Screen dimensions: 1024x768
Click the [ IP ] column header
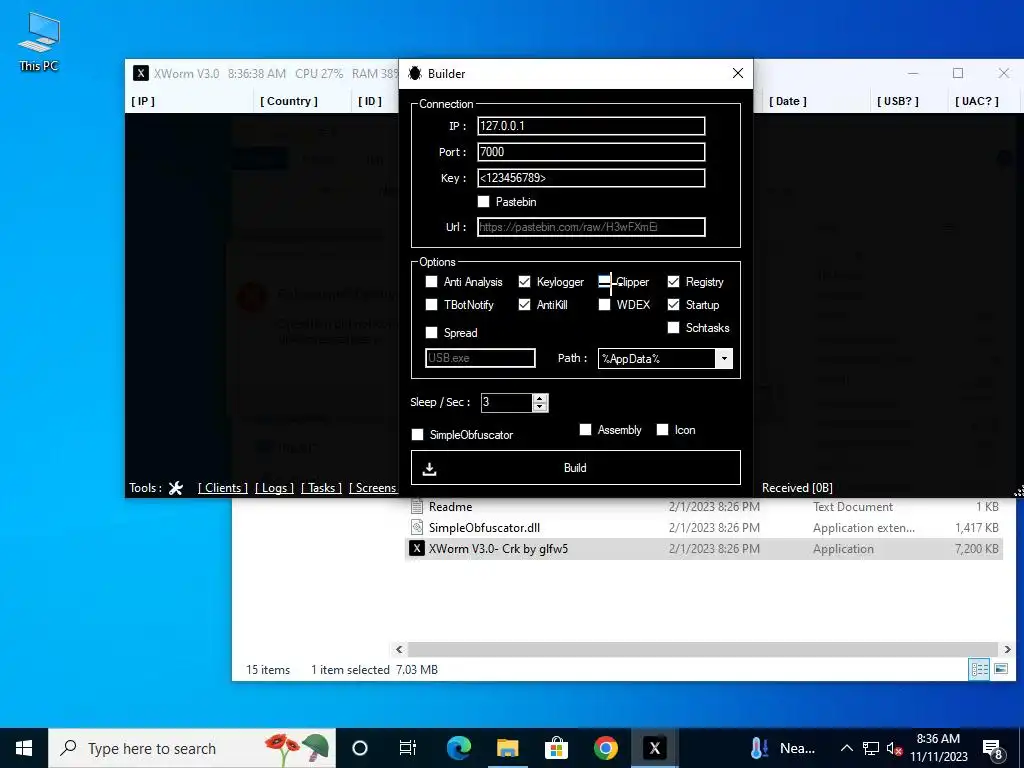tap(143, 101)
